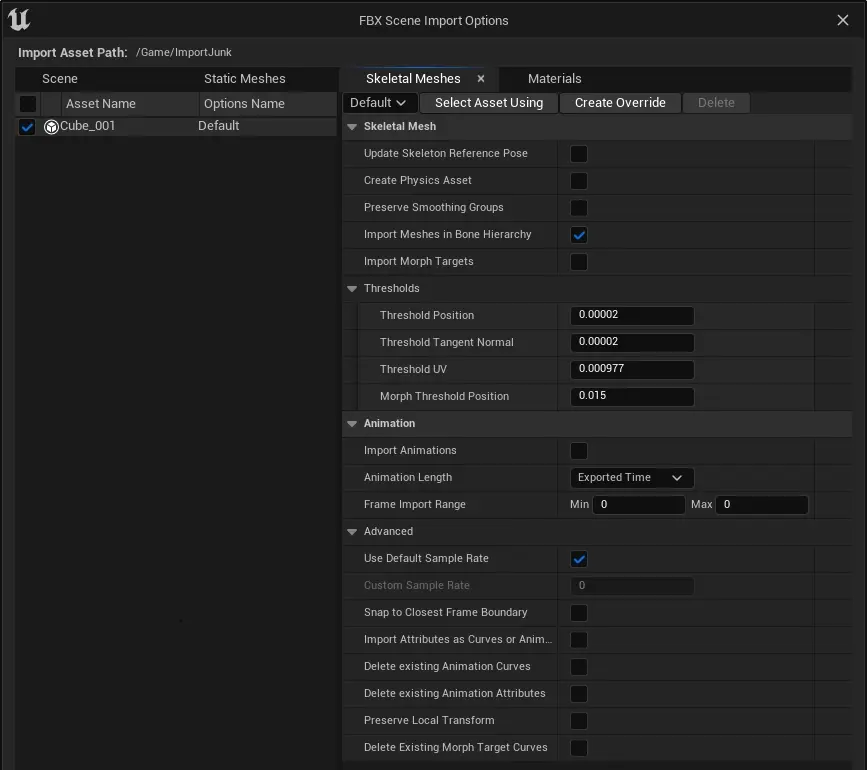The height and width of the screenshot is (770, 867).
Task: Select the Cube_001 asset row name
Action: (87, 126)
